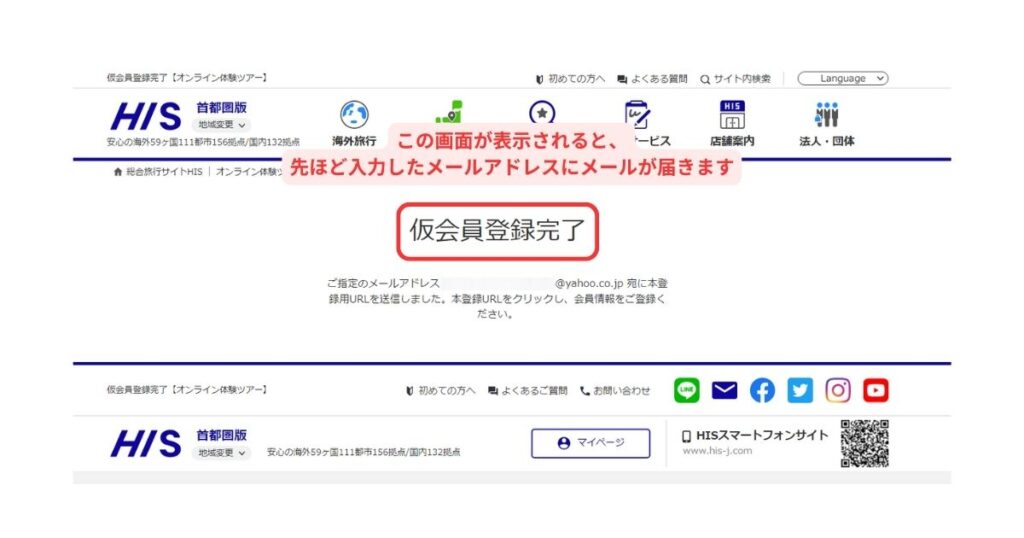
Task: Click the HISスマートフォンサイト link
Action: (754, 435)
